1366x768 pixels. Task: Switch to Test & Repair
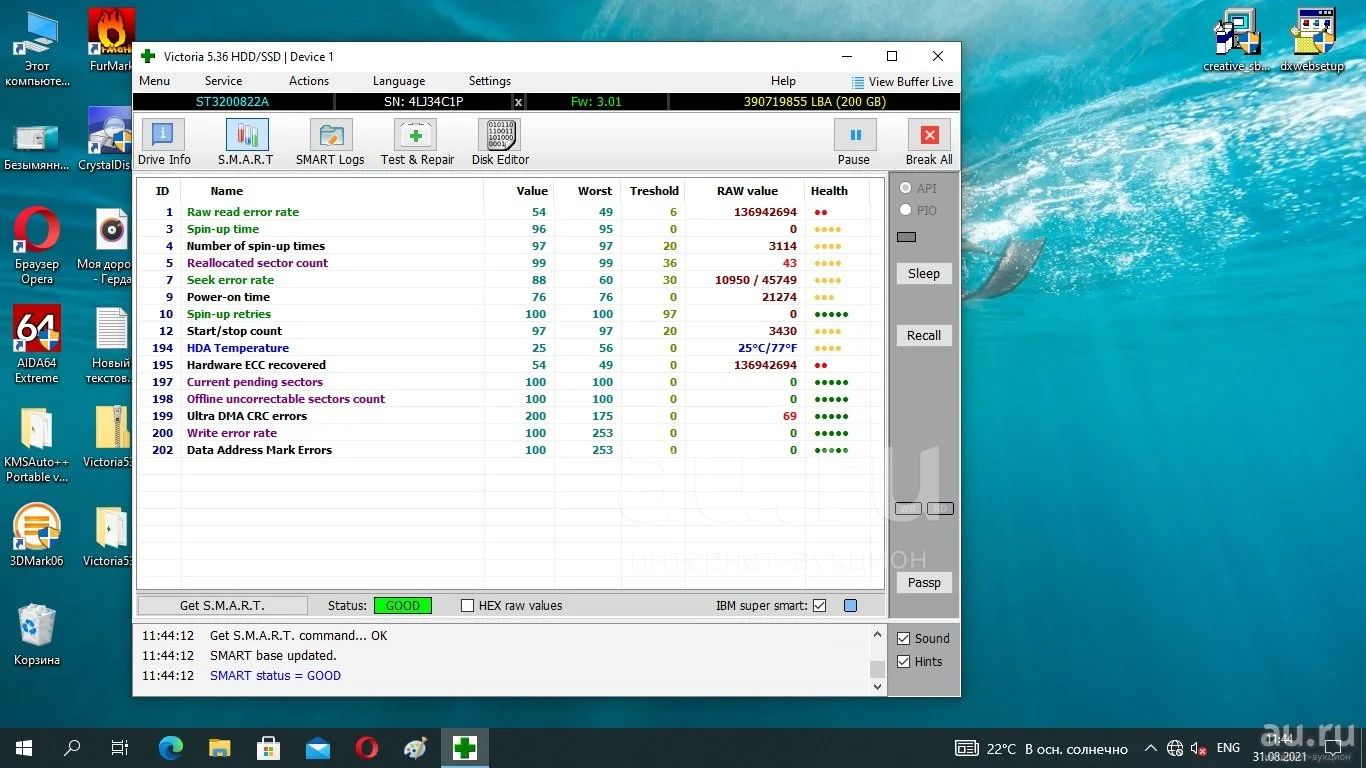(x=417, y=143)
